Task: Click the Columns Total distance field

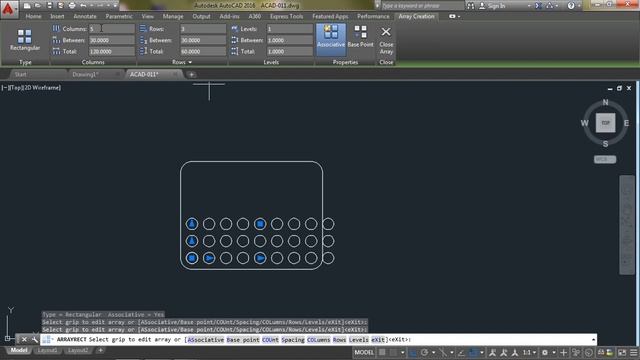Action: [x=112, y=51]
